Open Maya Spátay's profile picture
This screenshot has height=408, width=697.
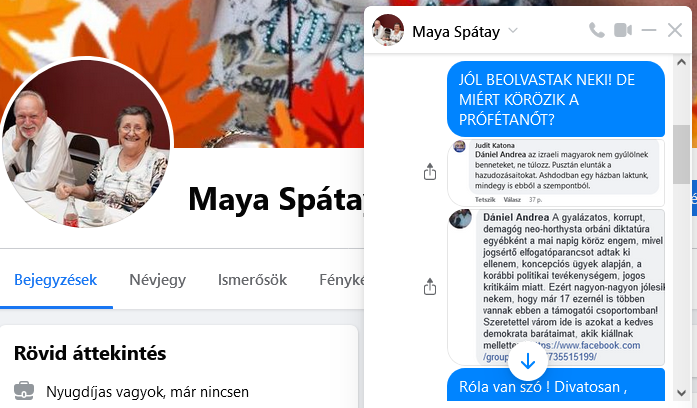[86, 142]
